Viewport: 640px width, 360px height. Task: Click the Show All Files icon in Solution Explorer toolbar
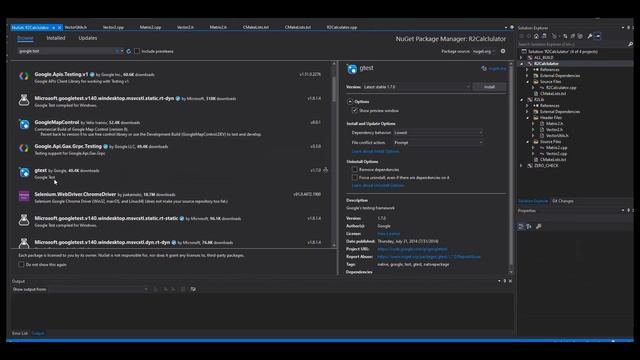(580, 36)
